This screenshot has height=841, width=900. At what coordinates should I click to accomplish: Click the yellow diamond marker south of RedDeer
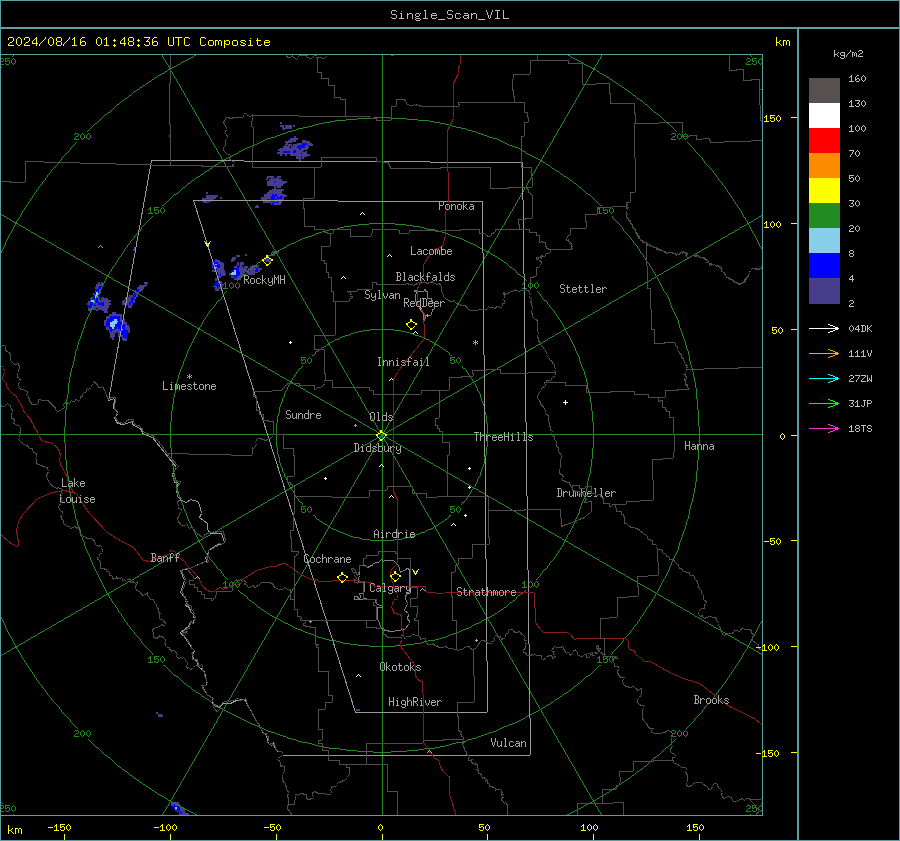411,325
